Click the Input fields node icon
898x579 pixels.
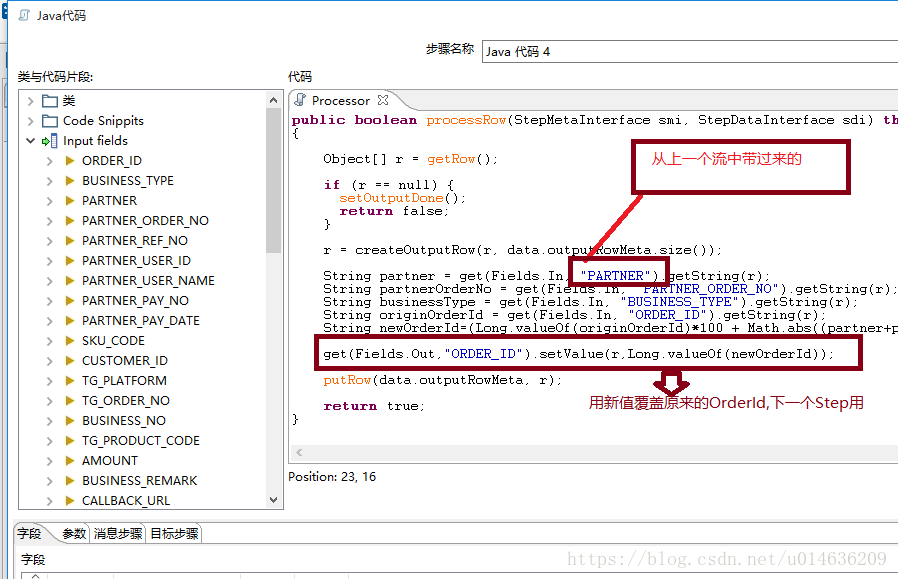tap(50, 141)
